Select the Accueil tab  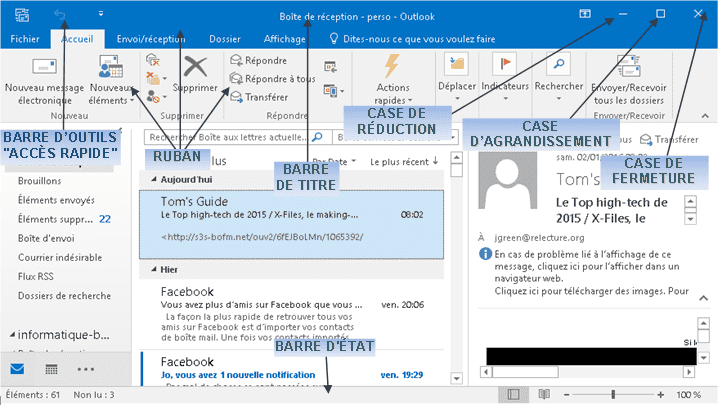(x=77, y=39)
